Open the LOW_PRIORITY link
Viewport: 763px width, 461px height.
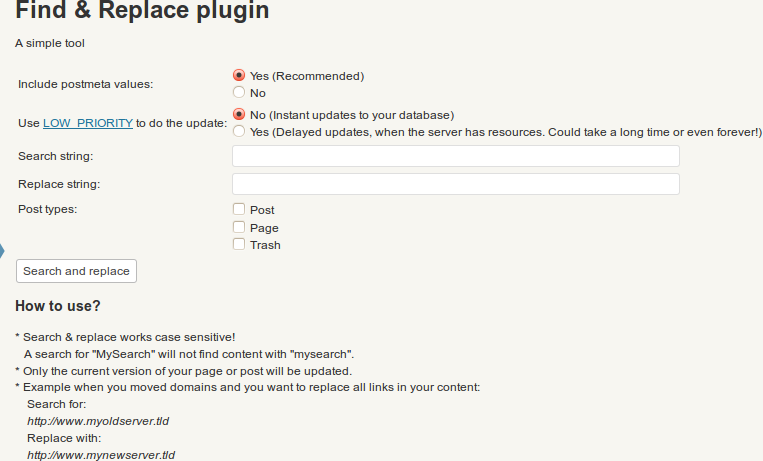(88, 123)
